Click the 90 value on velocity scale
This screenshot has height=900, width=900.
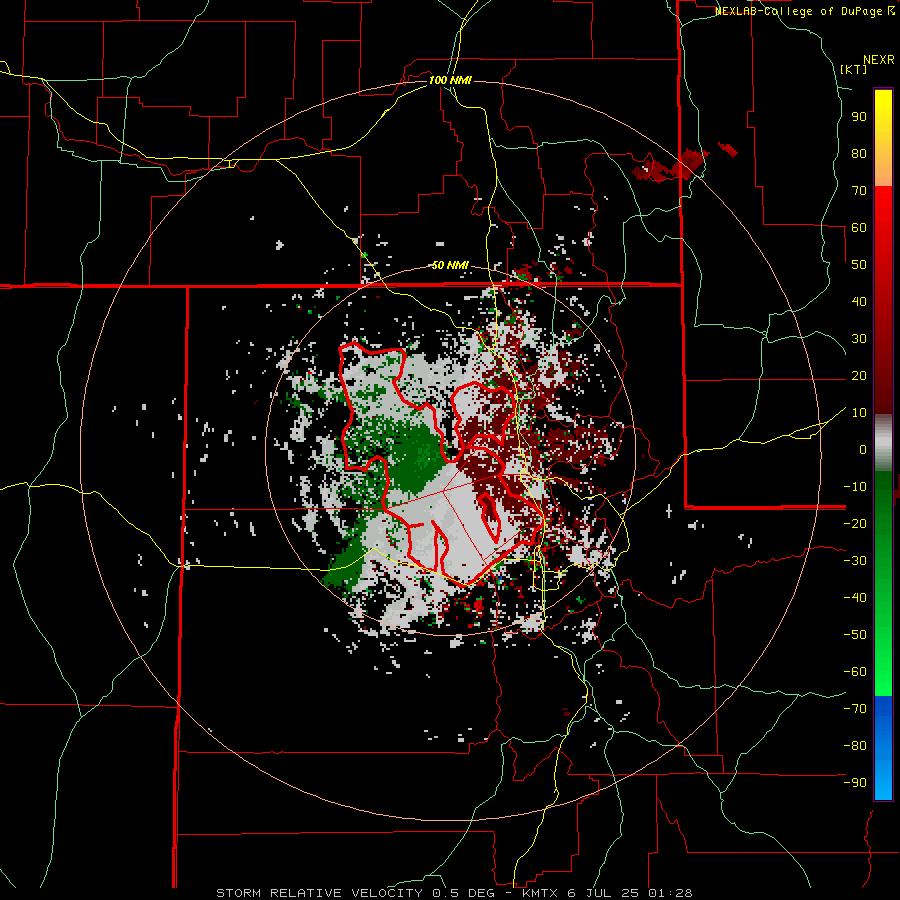(859, 117)
